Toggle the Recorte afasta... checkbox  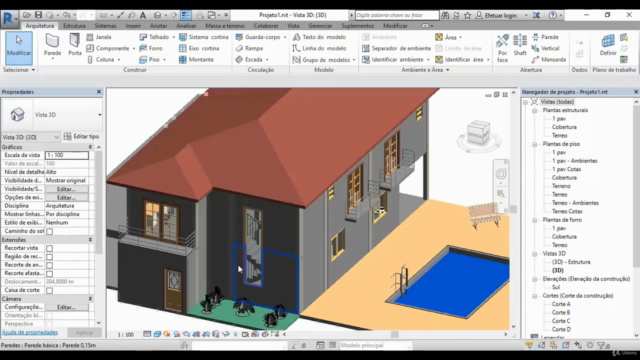coord(49,273)
